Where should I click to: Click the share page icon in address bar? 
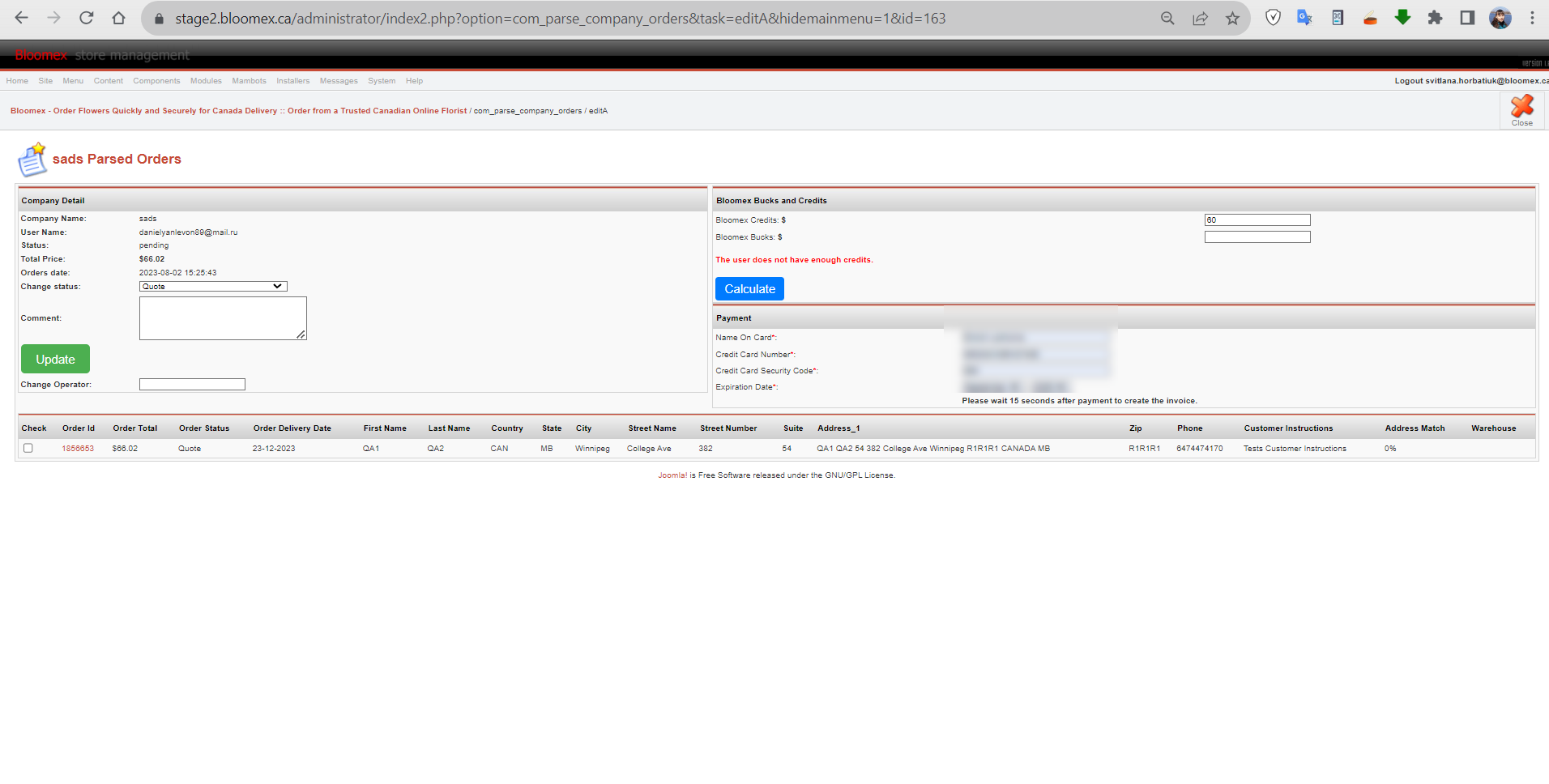pos(1200,18)
